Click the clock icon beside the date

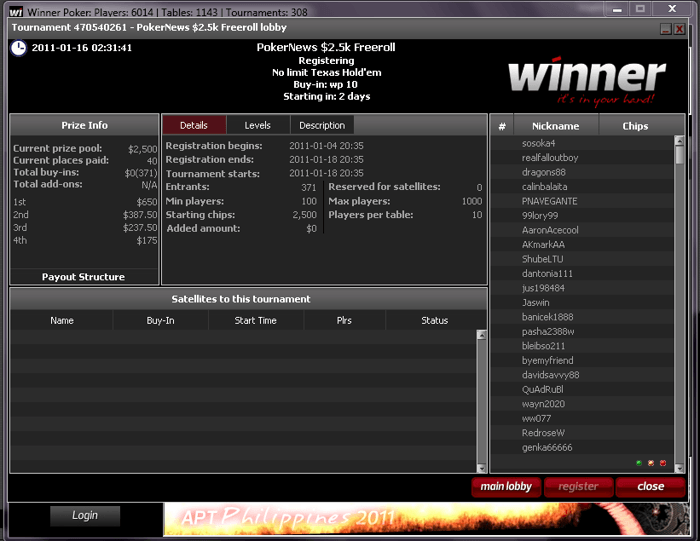tap(19, 48)
